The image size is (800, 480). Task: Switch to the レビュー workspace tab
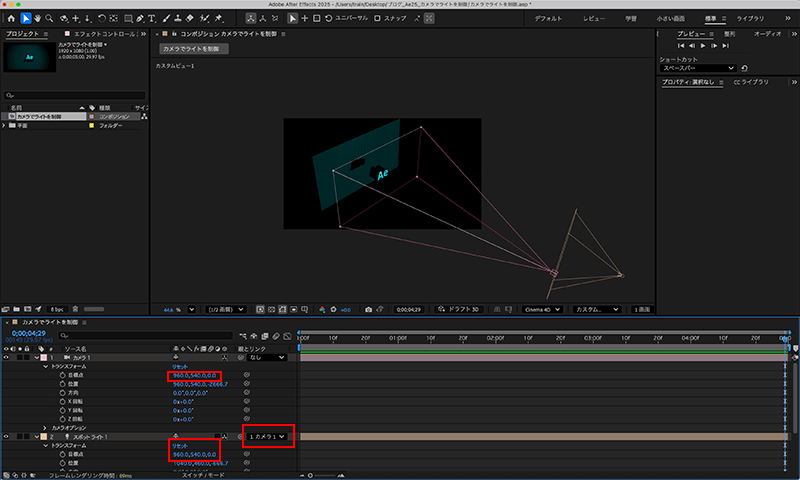pos(594,18)
